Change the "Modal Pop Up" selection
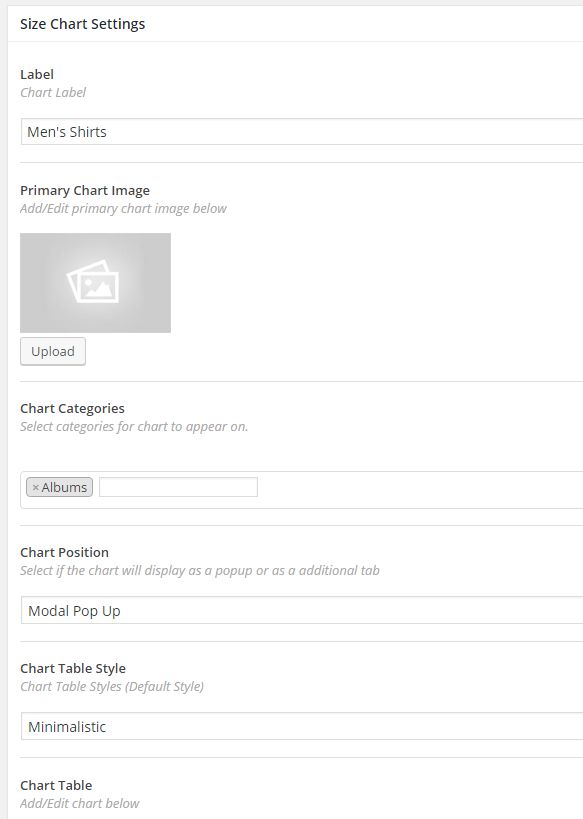 (x=300, y=609)
